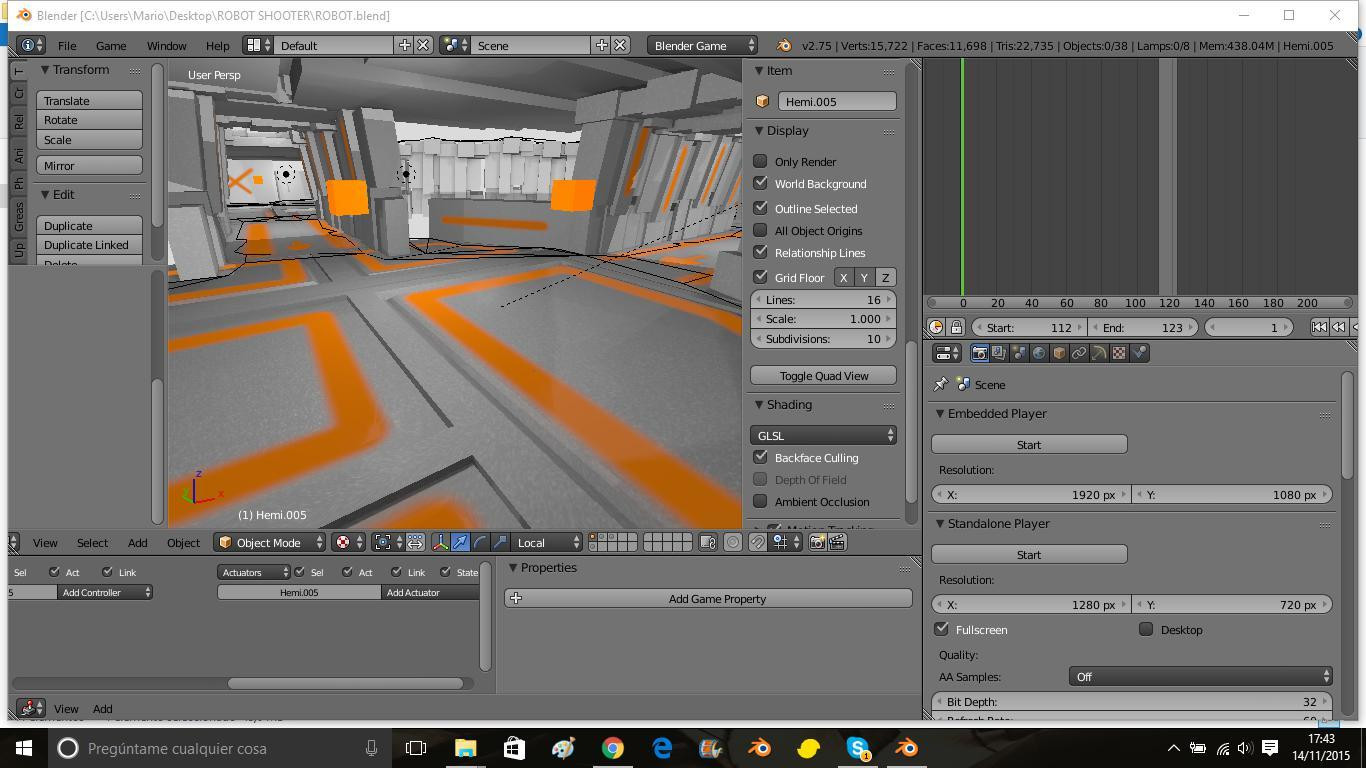Open the Local orientation dropdown
The width and height of the screenshot is (1366, 768).
point(547,542)
